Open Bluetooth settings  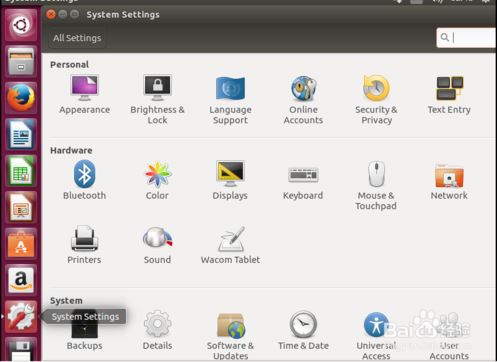point(84,180)
